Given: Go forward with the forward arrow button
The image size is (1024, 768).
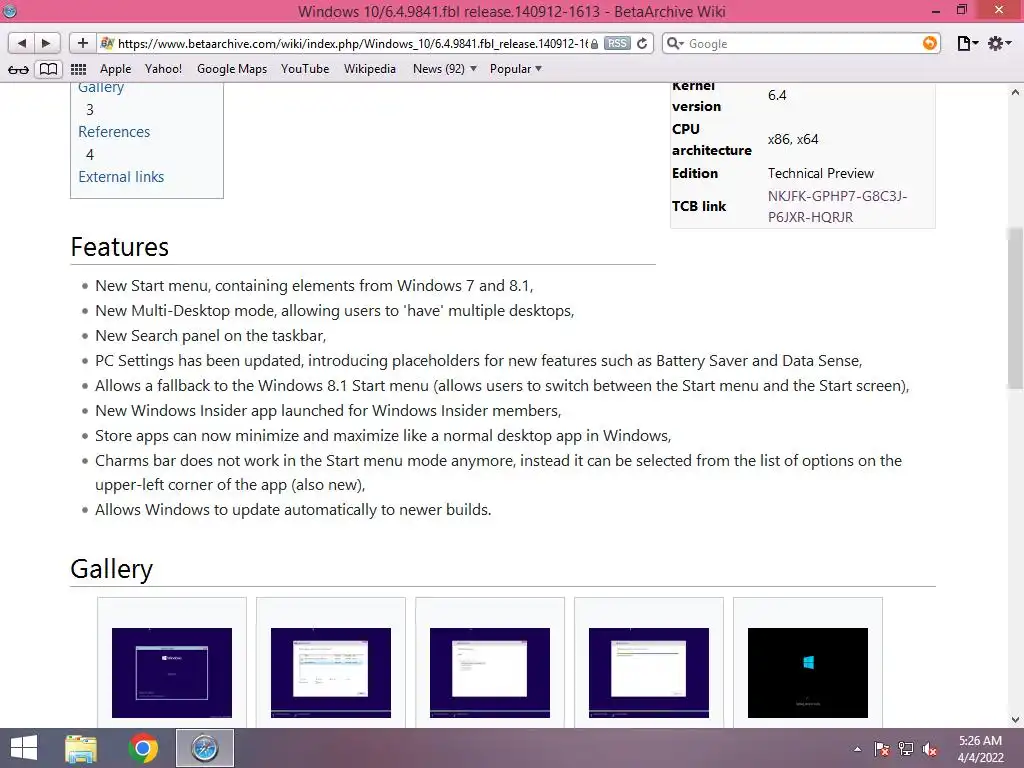Looking at the screenshot, I should 46,43.
